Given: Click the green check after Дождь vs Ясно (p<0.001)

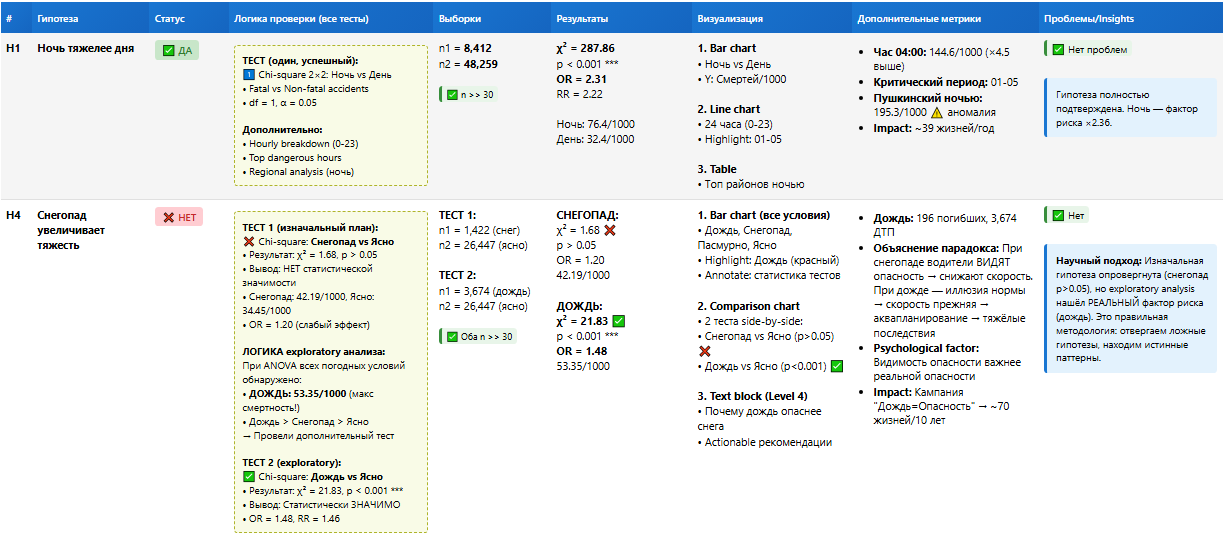Looking at the screenshot, I should (837, 366).
